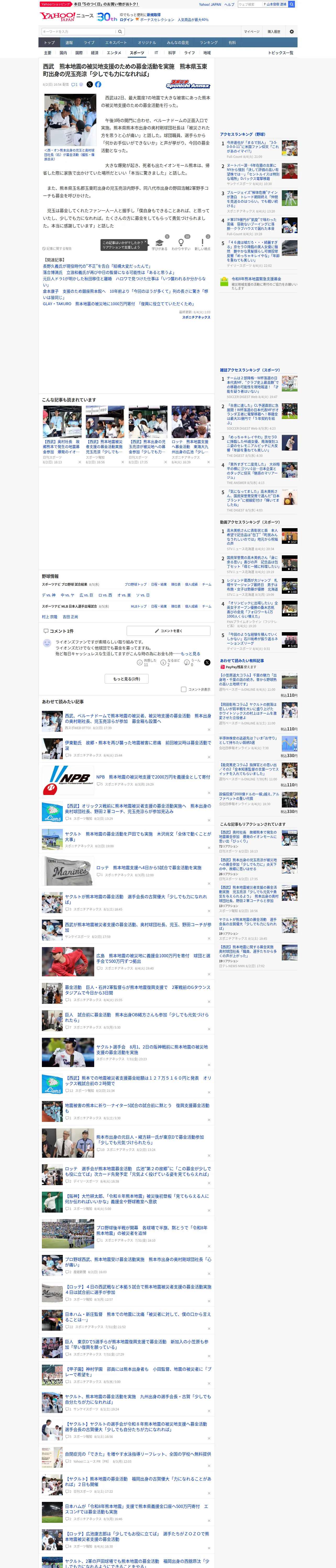Select the 科学 category
Screen dimensions: 336x1568
pyautogui.click(x=172, y=53)
